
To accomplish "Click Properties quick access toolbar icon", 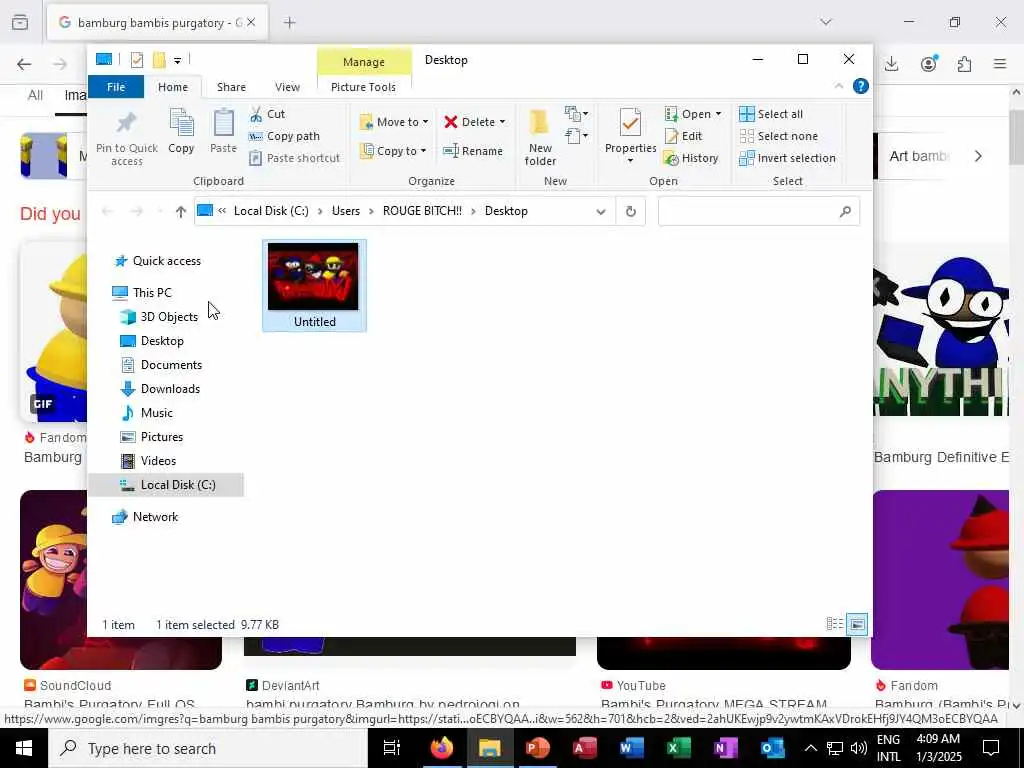I will pos(136,60).
